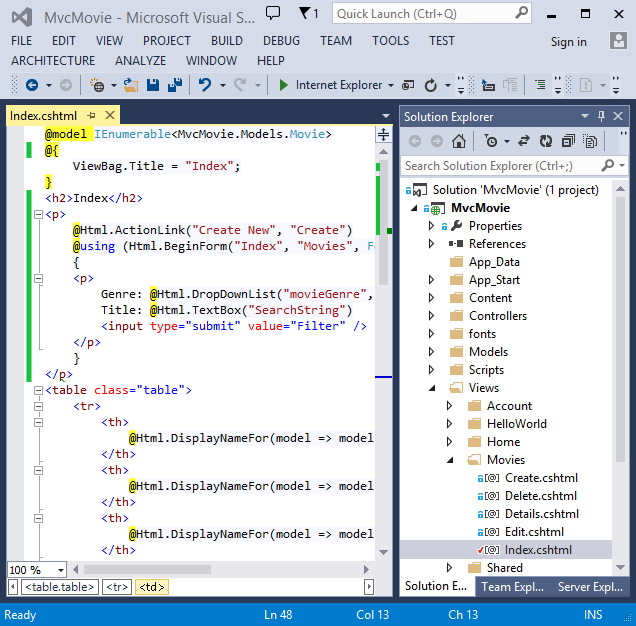The image size is (636, 626).
Task: Open the FILE menu
Action: tap(21, 41)
